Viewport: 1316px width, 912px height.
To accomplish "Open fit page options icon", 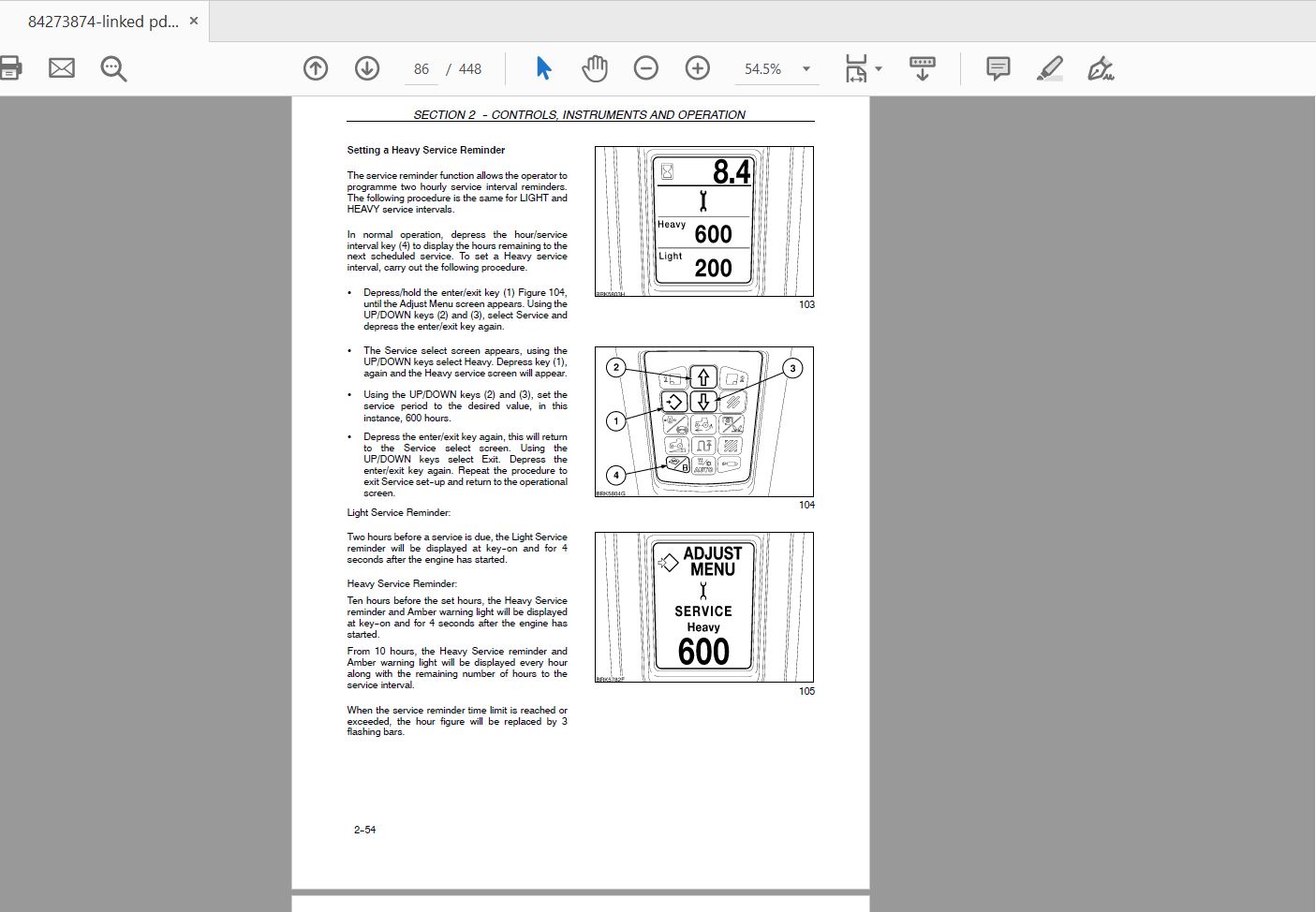I will (856, 68).
